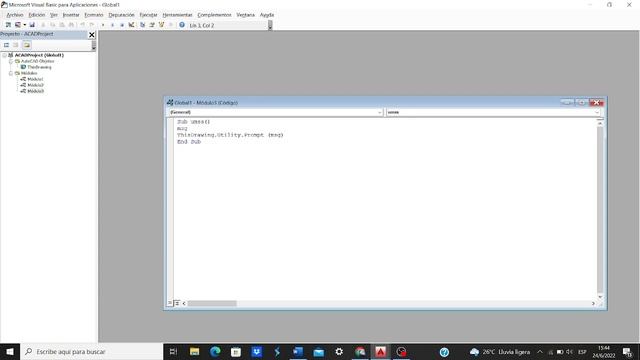
Task: Open the Insert object dropdown arrow
Action: click(24, 25)
